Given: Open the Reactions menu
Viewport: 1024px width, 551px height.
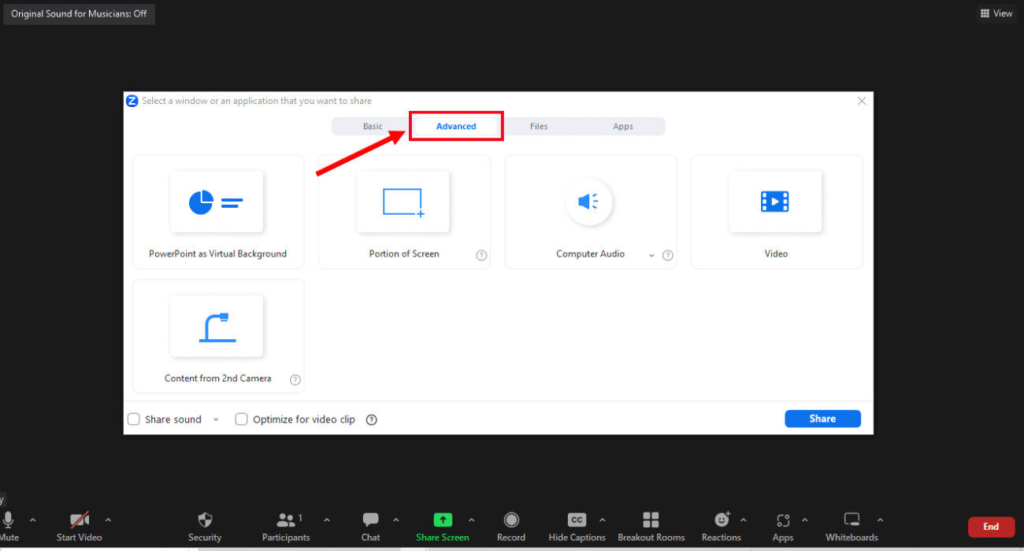Looking at the screenshot, I should coord(721,527).
